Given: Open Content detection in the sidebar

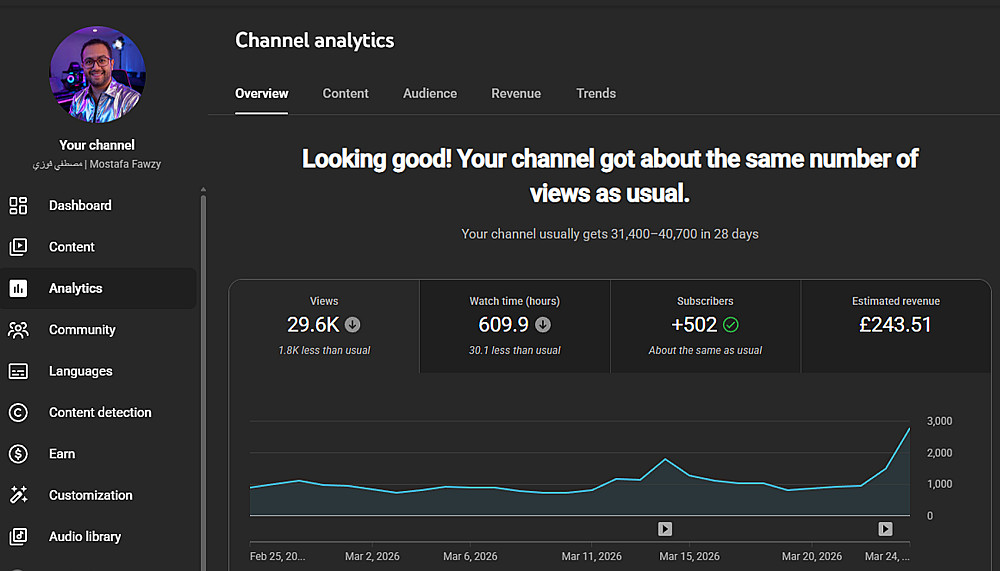Looking at the screenshot, I should [x=98, y=413].
